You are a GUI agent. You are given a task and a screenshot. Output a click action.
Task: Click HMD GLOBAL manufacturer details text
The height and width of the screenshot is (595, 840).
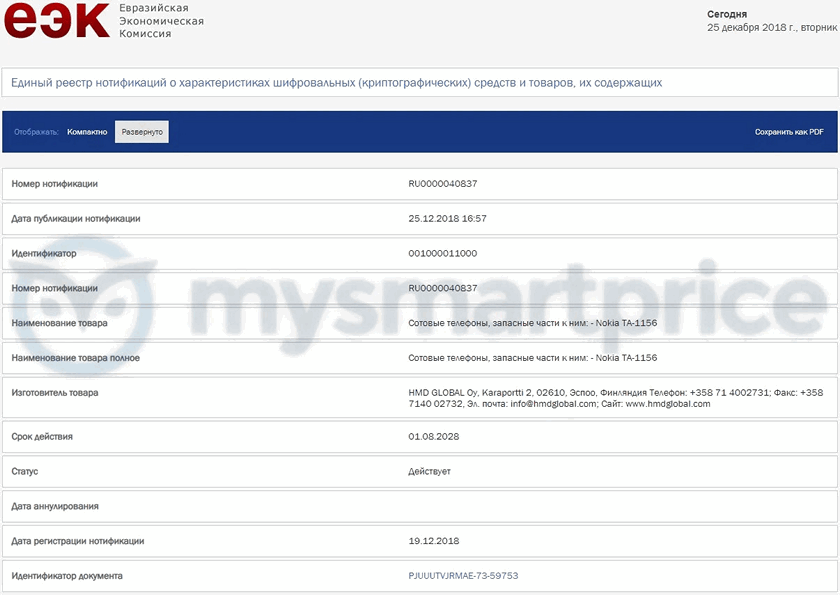tap(616, 398)
